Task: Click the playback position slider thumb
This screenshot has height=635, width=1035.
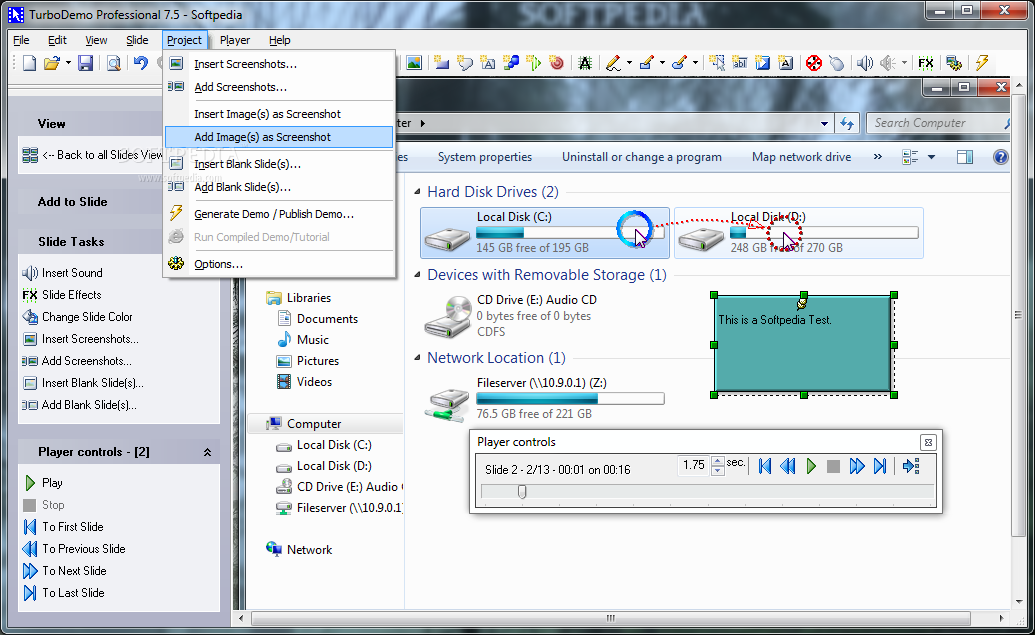Action: [522, 492]
